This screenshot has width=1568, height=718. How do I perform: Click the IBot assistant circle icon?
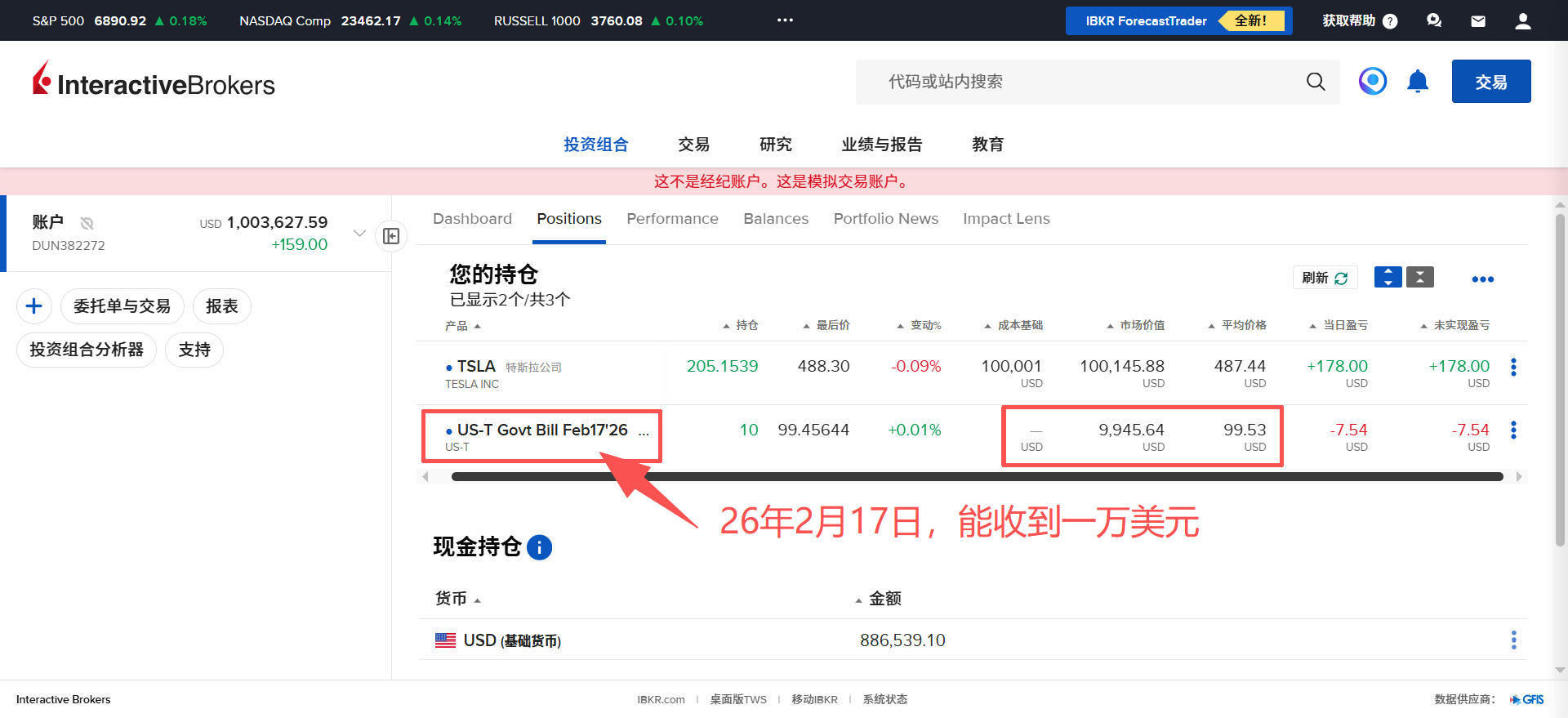point(1373,82)
